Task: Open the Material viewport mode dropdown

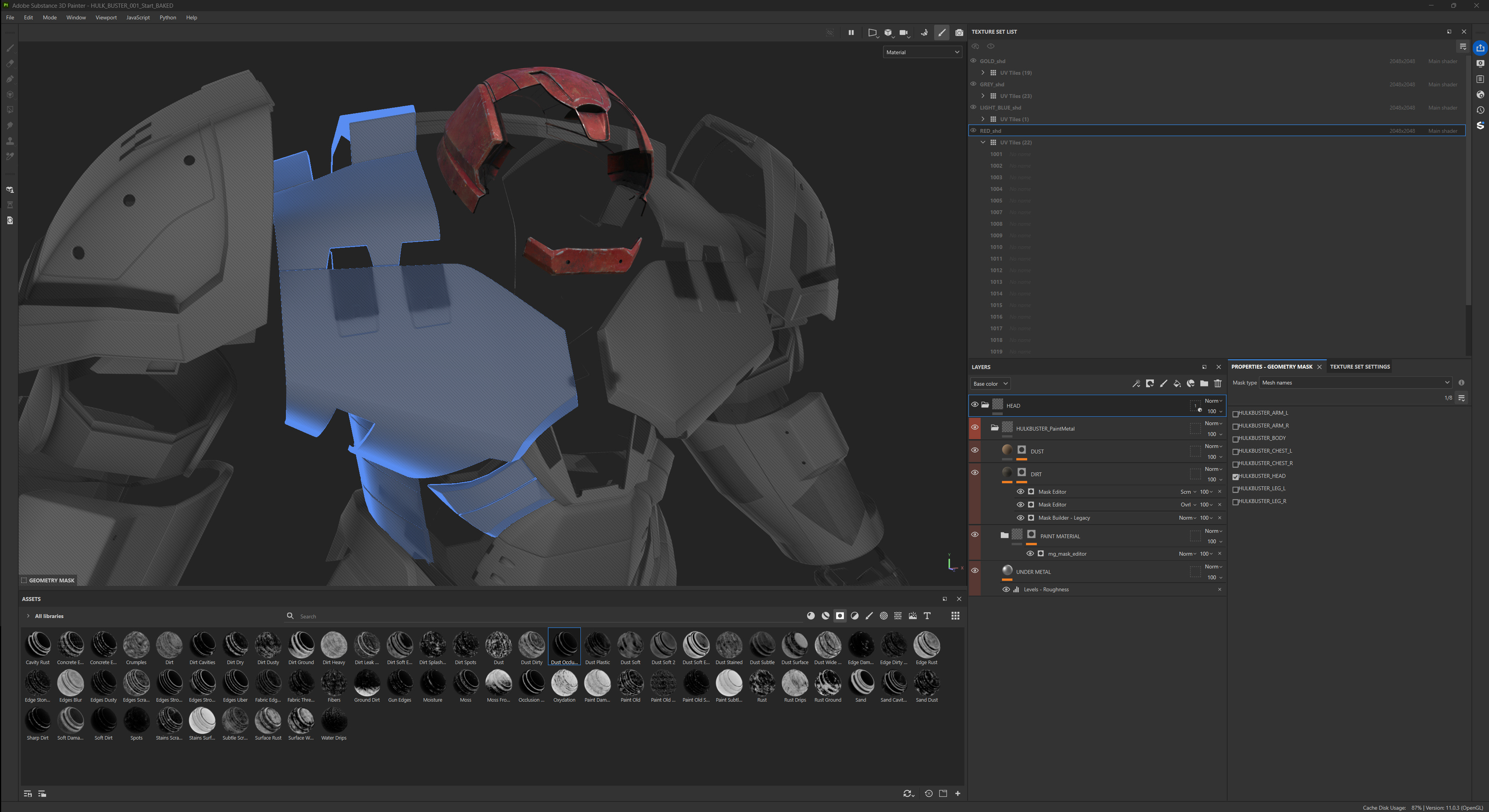Action: 922,53
